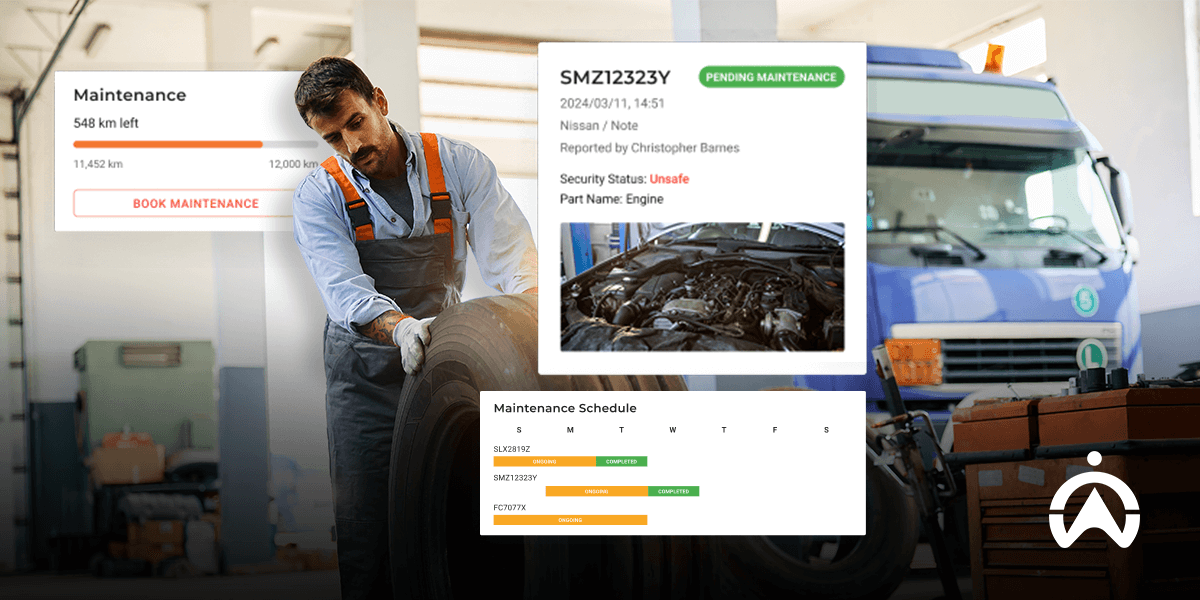Select the SMZ12323Y vehicle card heading
1200x600 pixels.
[x=618, y=76]
